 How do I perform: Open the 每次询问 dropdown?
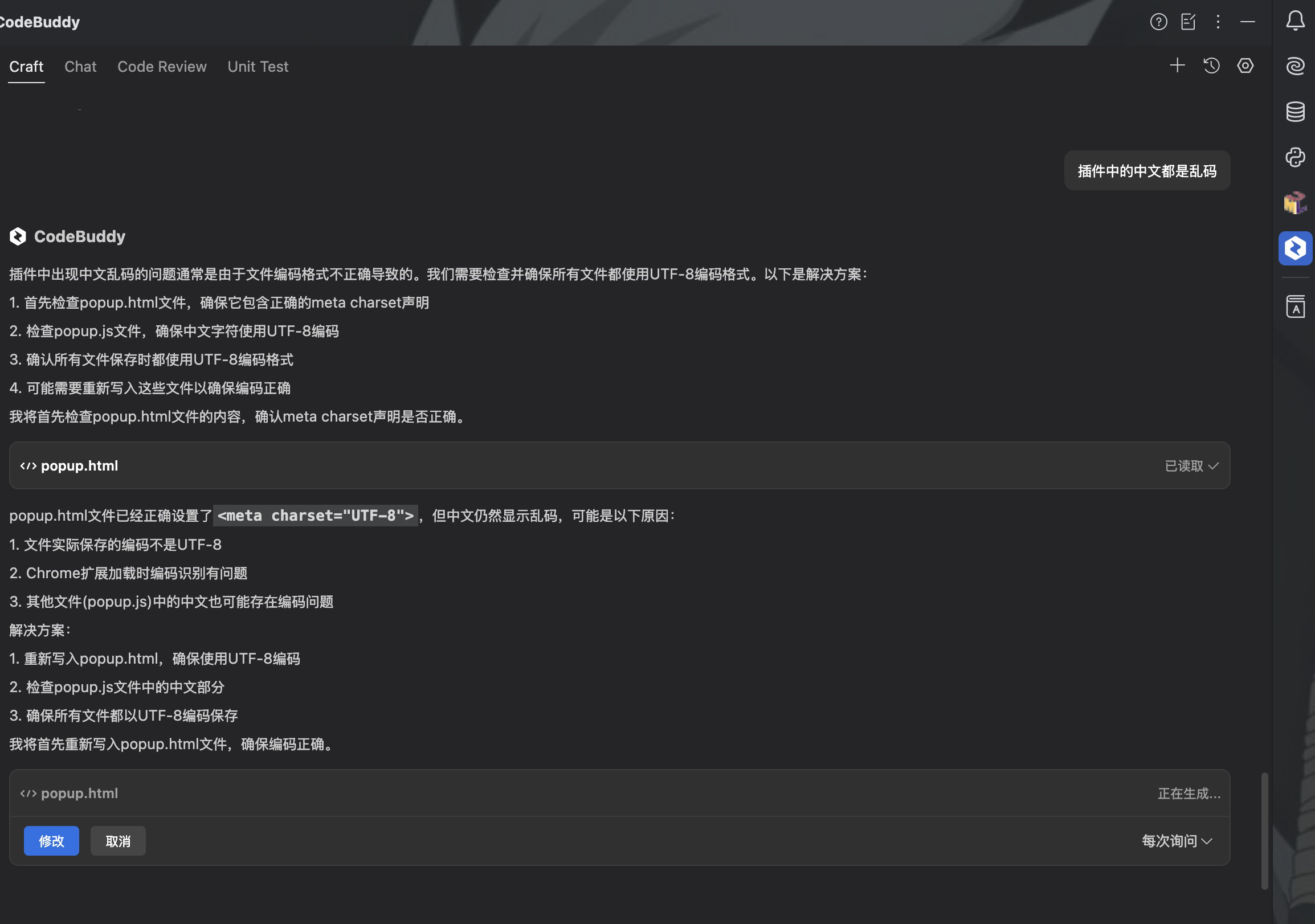point(1177,841)
